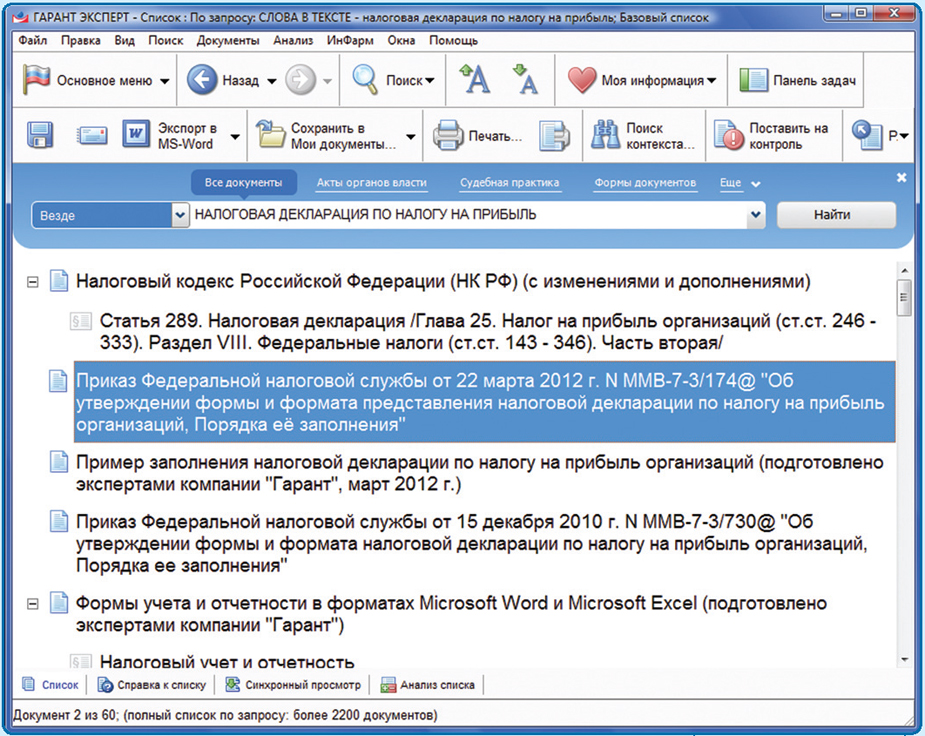
Task: Click the floppy disk save icon
Action: pyautogui.click(x=40, y=135)
